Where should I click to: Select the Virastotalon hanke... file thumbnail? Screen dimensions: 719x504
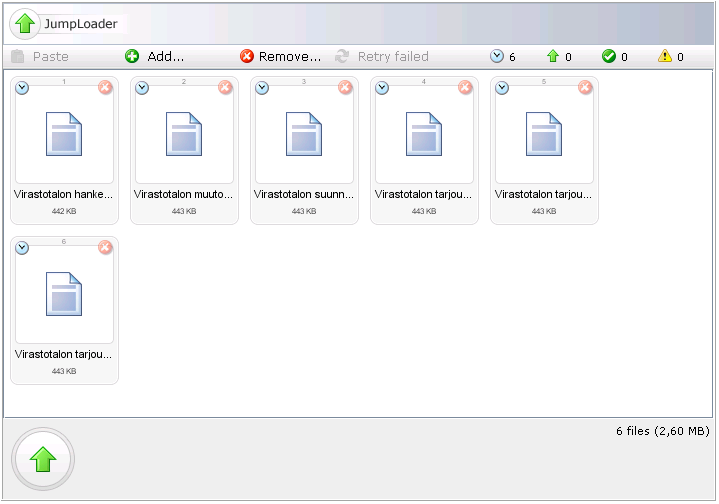64,134
